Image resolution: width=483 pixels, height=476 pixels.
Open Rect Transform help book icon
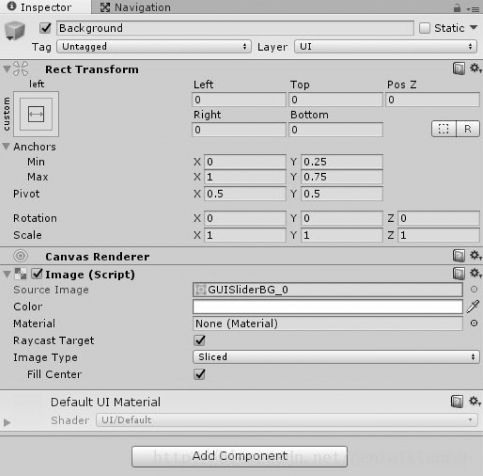click(x=459, y=69)
